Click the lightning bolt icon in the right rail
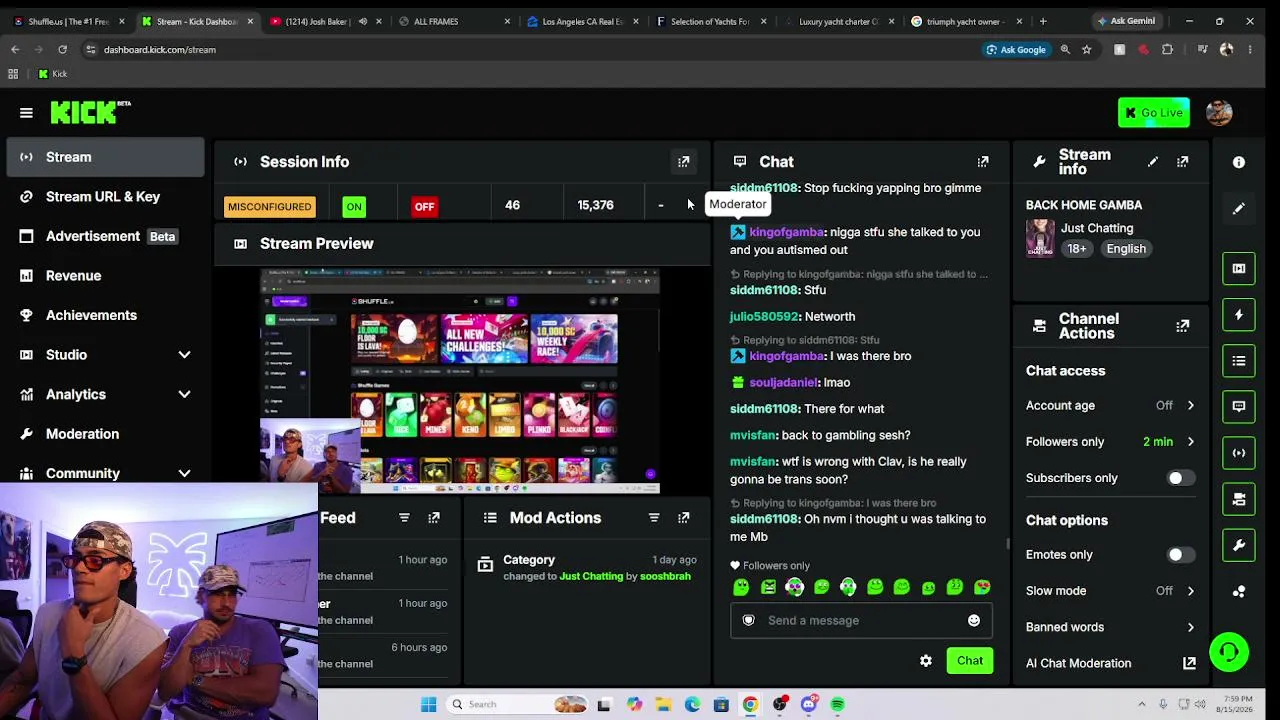Image resolution: width=1280 pixels, height=720 pixels. tap(1239, 315)
